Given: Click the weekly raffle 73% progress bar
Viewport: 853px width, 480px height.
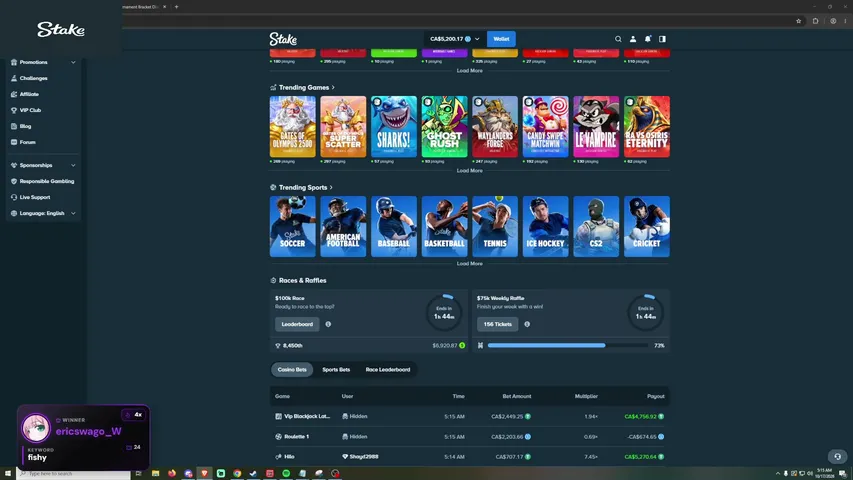Looking at the screenshot, I should click(567, 346).
